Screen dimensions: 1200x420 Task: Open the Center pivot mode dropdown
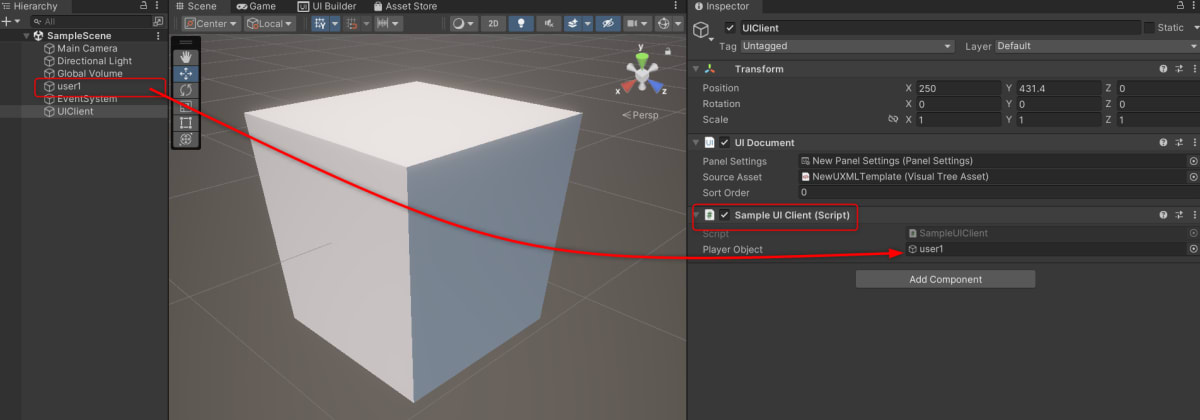[211, 23]
